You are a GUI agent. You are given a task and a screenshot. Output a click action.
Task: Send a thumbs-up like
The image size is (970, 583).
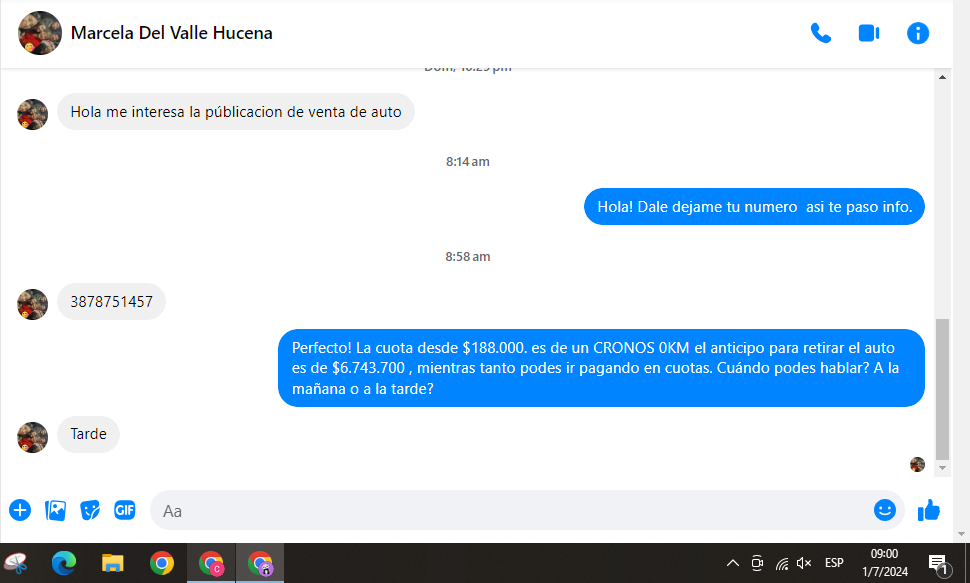click(929, 510)
